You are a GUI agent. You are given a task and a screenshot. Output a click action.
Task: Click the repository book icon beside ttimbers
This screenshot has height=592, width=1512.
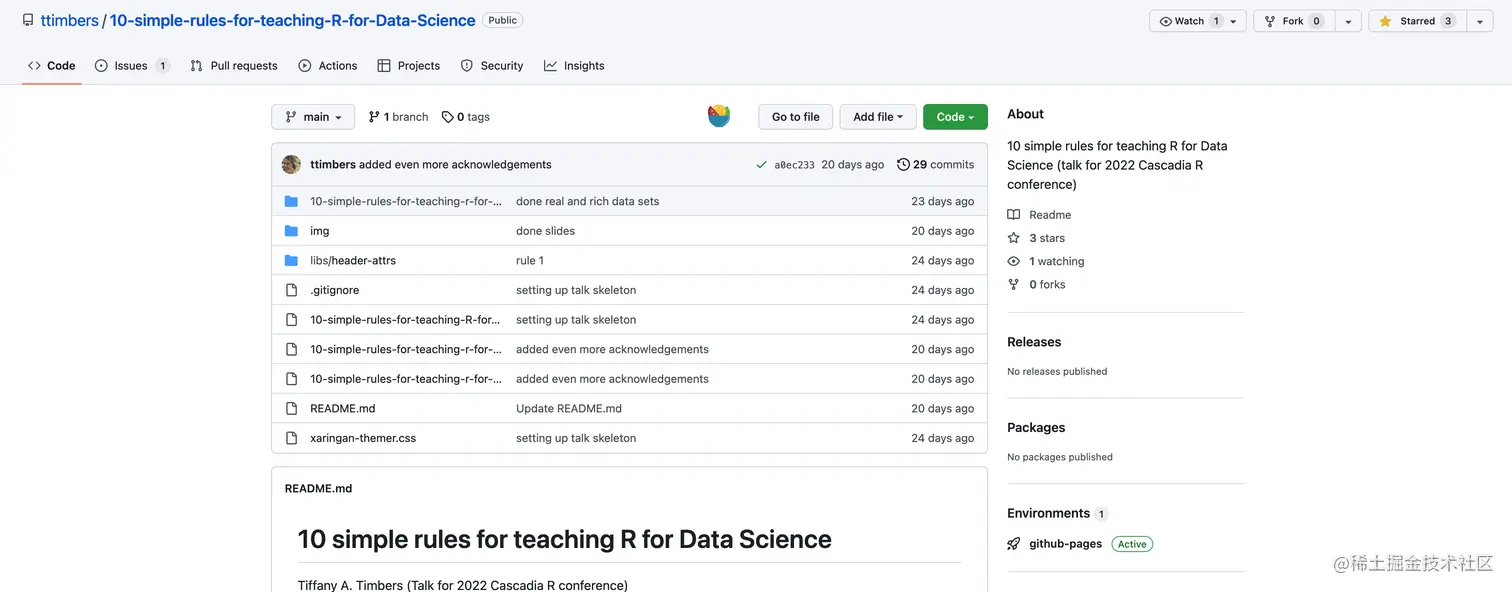(x=27, y=19)
